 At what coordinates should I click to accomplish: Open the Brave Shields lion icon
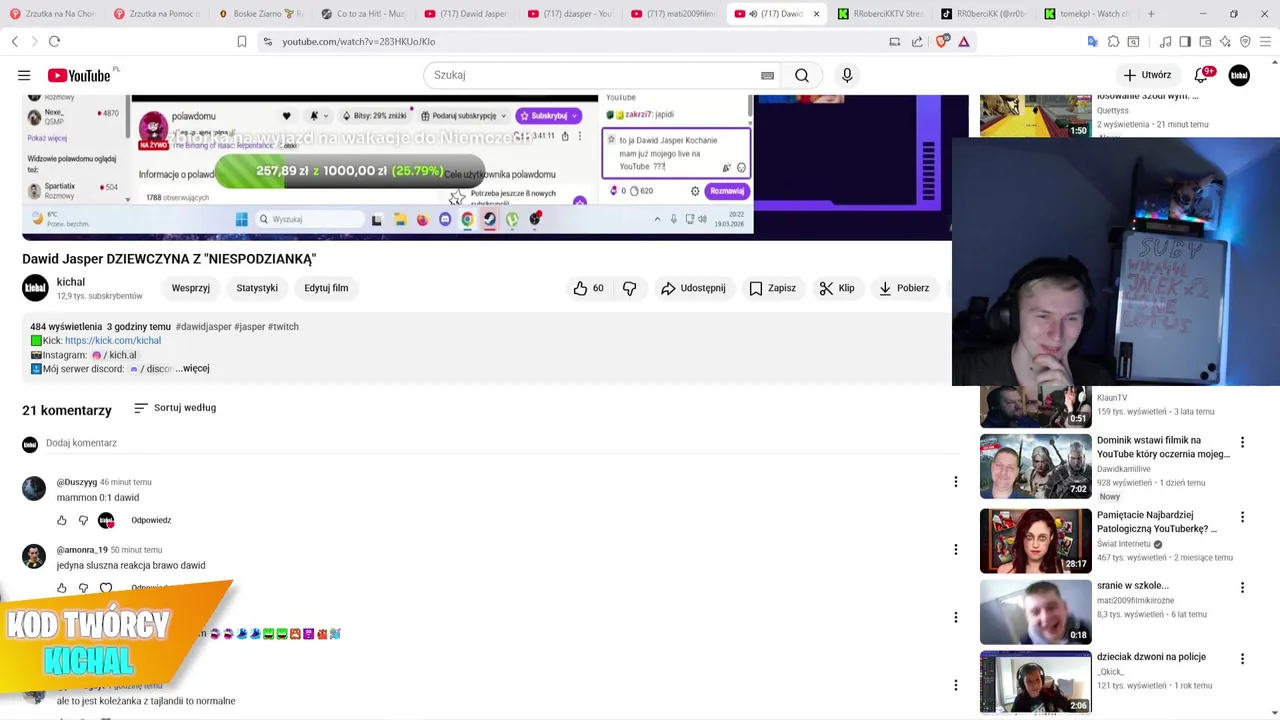coord(941,41)
